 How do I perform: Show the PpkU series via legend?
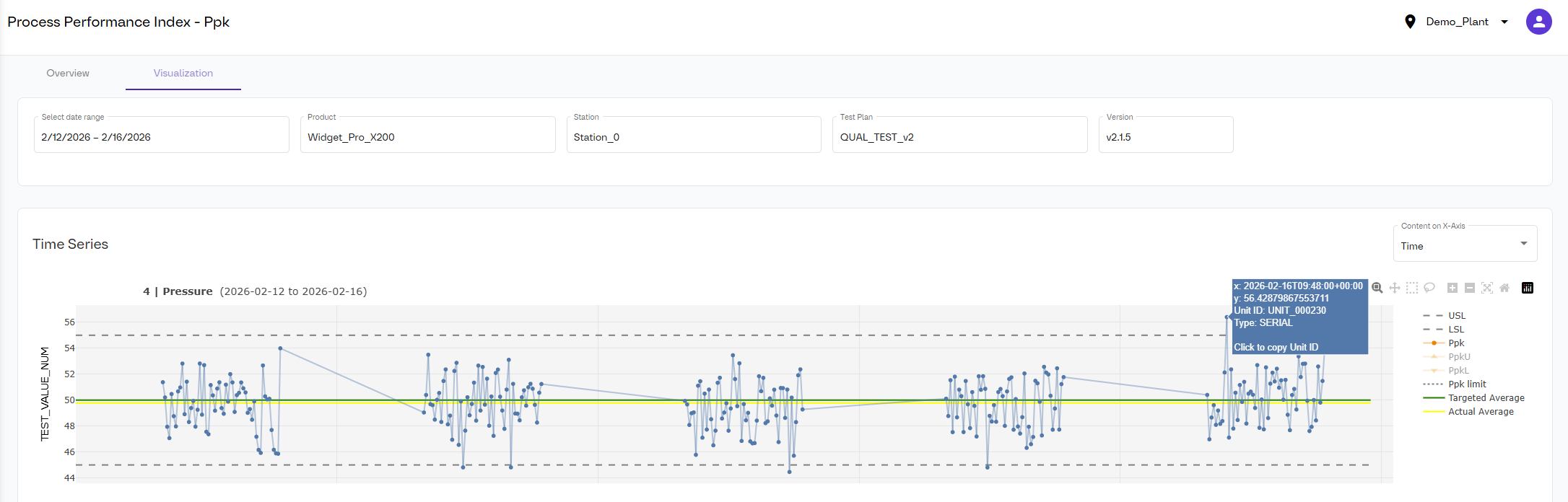click(1458, 357)
